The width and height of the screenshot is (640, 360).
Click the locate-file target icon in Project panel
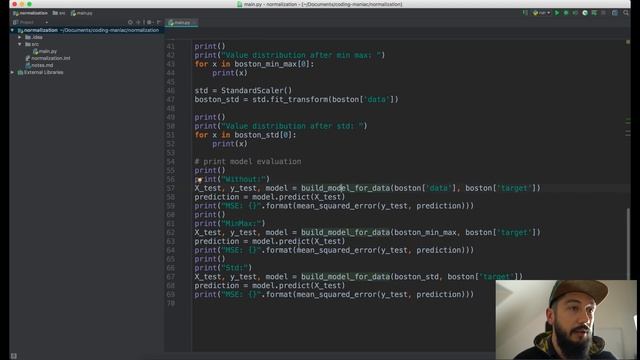(130, 22)
